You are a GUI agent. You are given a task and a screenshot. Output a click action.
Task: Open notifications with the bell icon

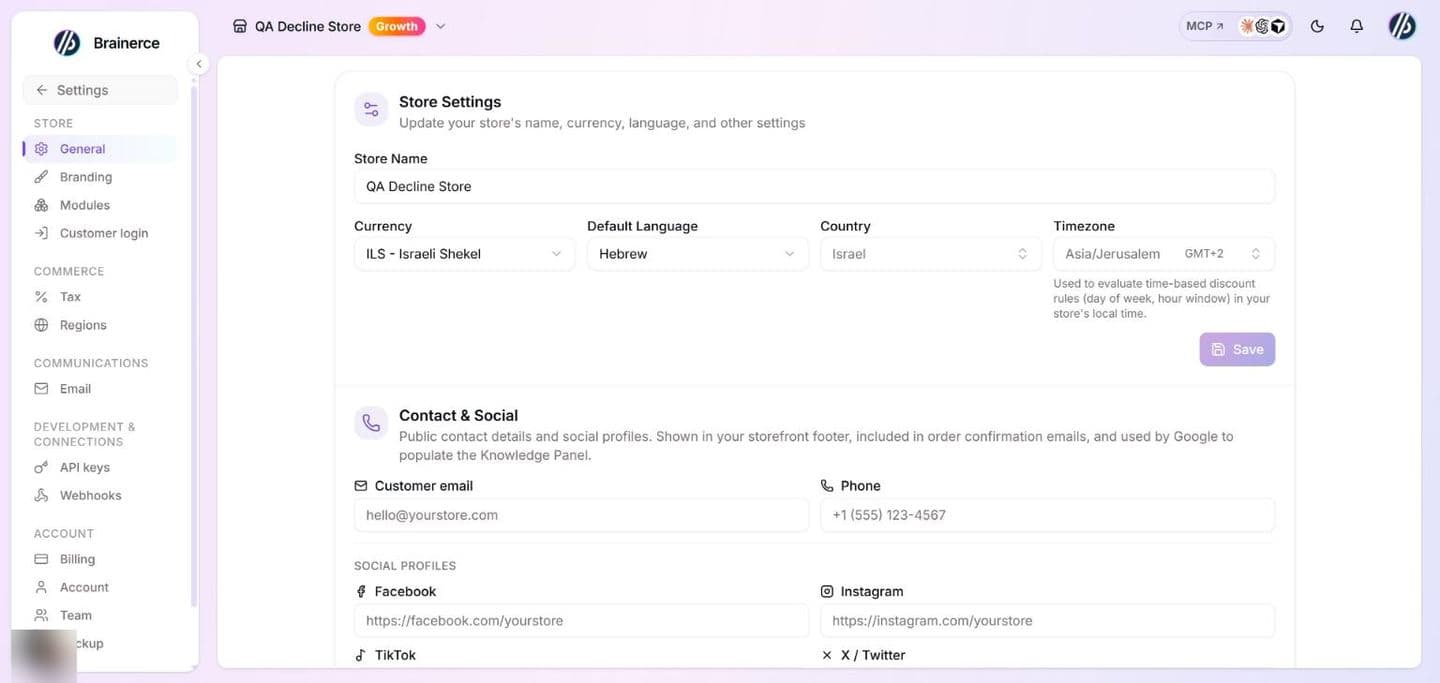1356,27
